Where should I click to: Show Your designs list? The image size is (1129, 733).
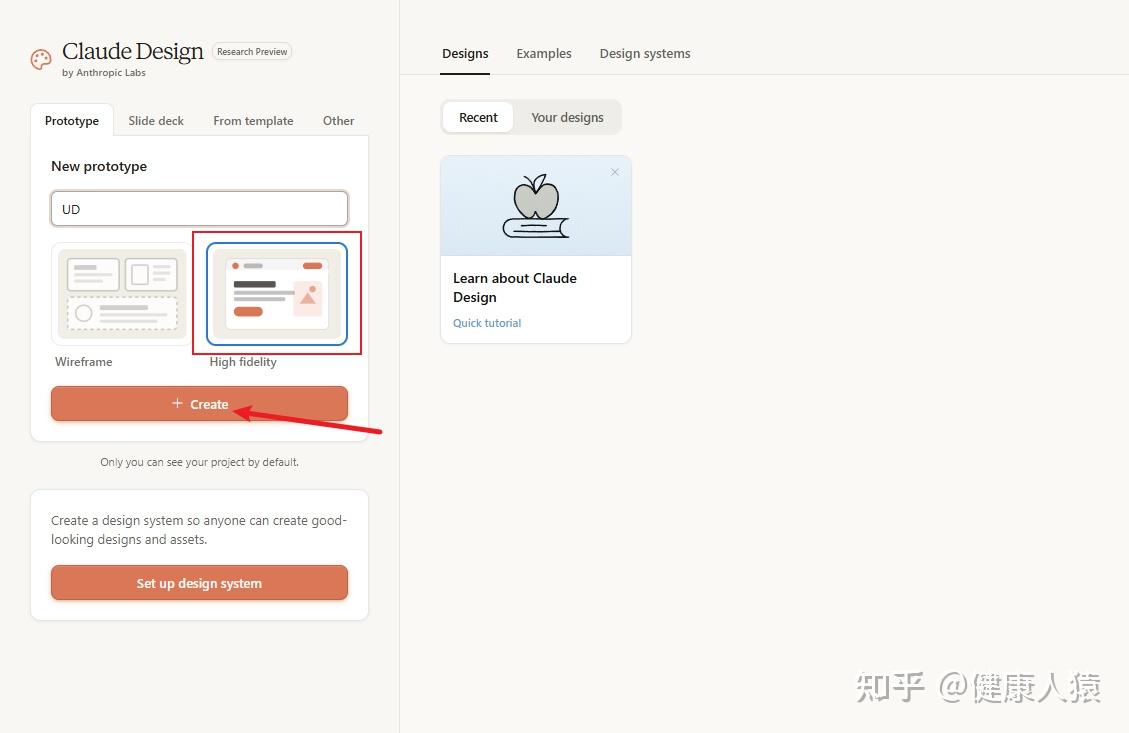(x=567, y=117)
